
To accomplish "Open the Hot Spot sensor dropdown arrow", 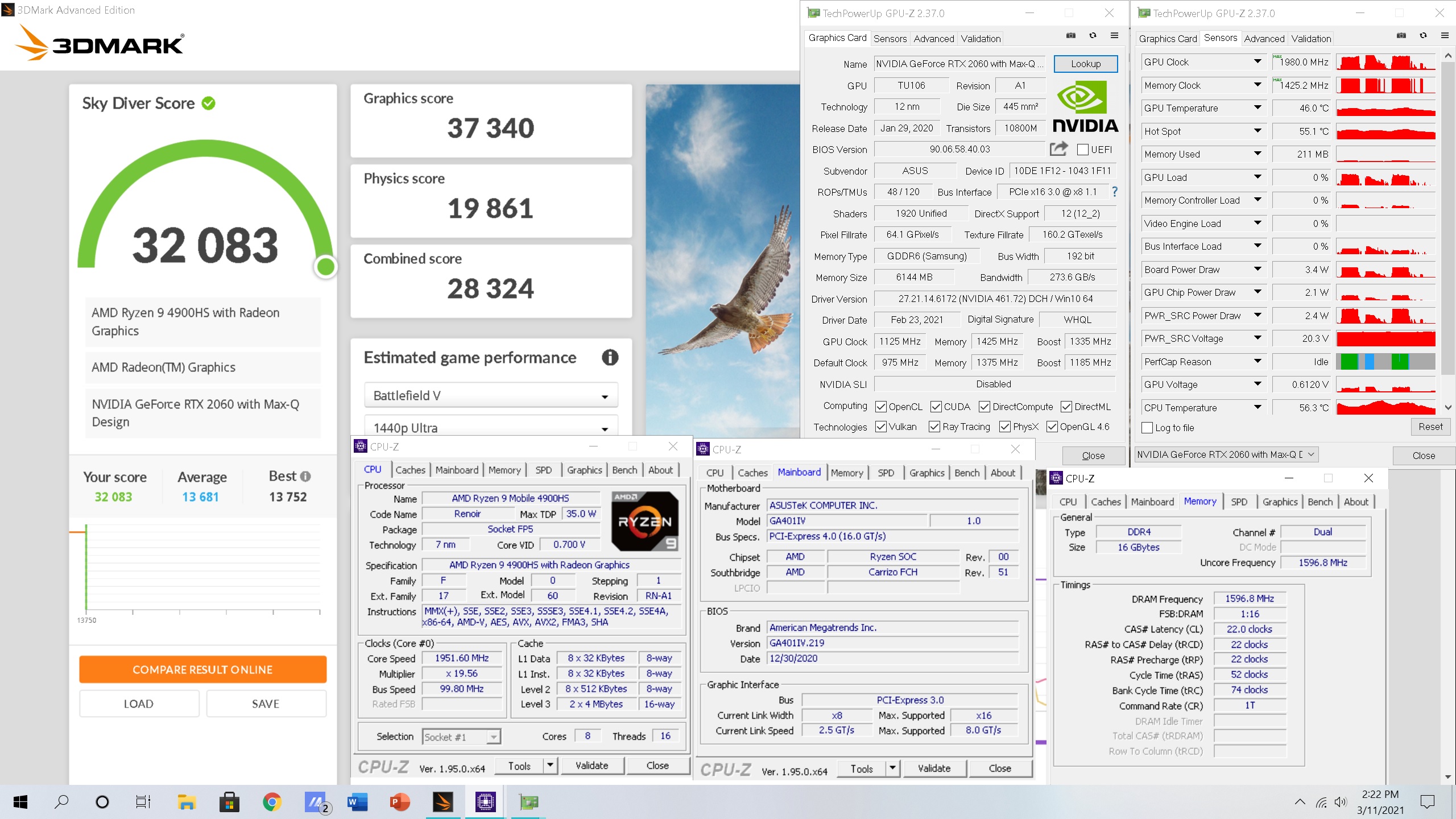I will click(x=1258, y=131).
